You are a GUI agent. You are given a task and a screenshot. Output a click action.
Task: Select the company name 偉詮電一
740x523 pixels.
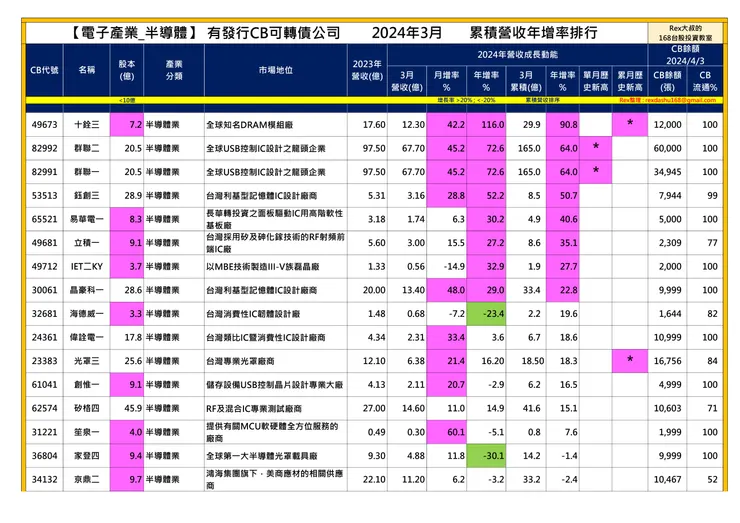pyautogui.click(x=87, y=337)
